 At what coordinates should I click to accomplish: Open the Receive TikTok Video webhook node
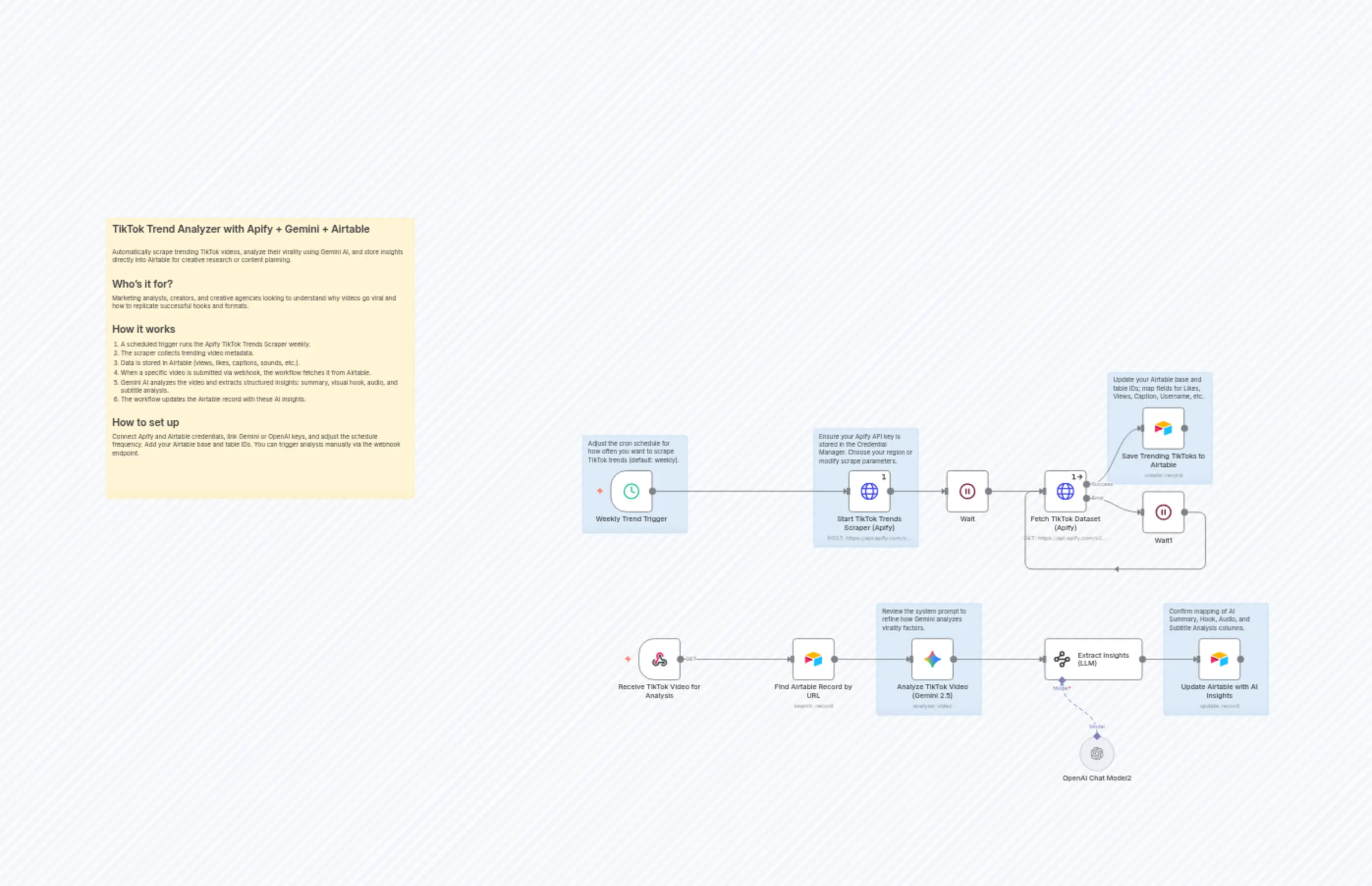point(659,660)
